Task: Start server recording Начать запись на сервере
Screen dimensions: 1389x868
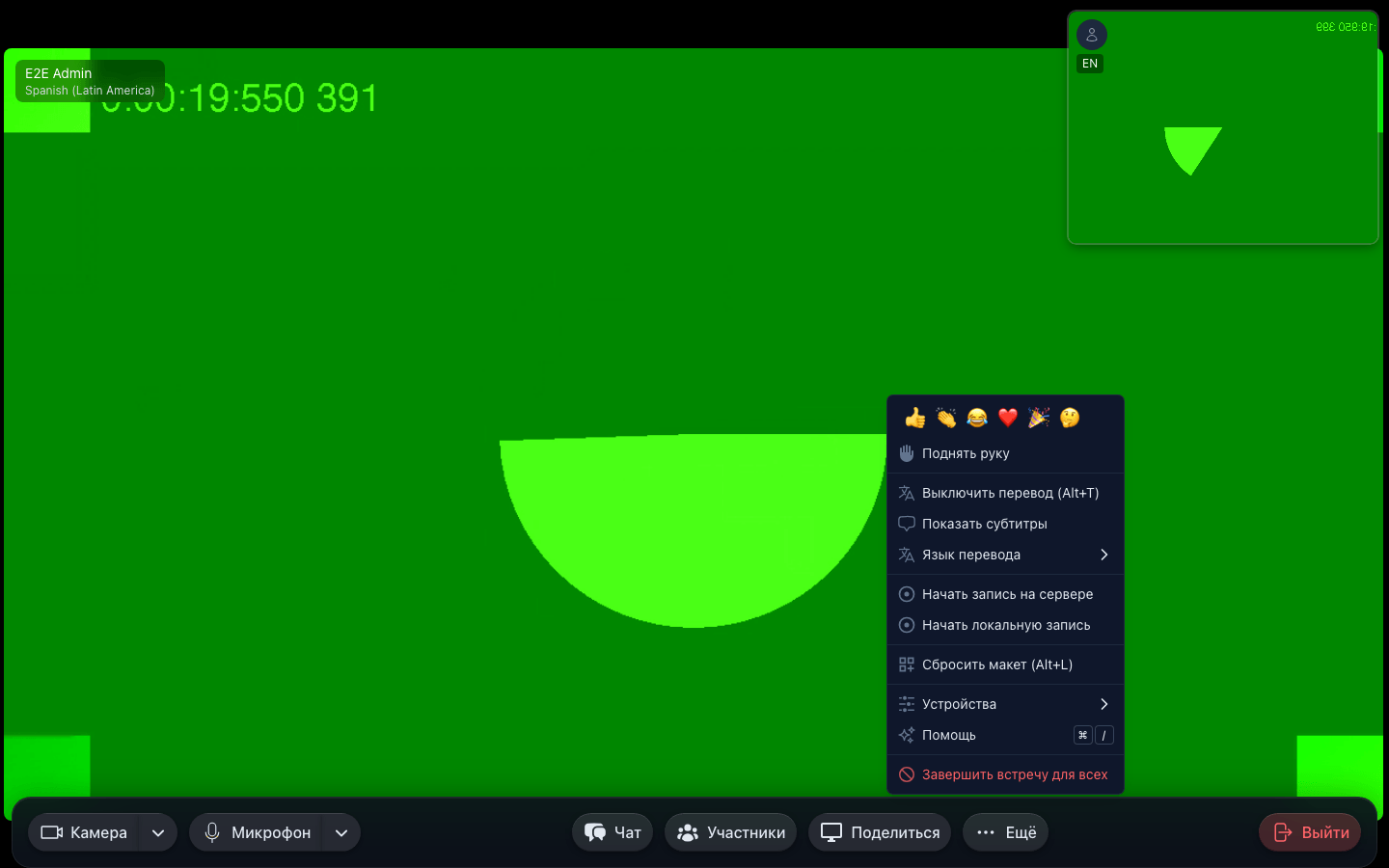Action: pyautogui.click(x=1005, y=594)
